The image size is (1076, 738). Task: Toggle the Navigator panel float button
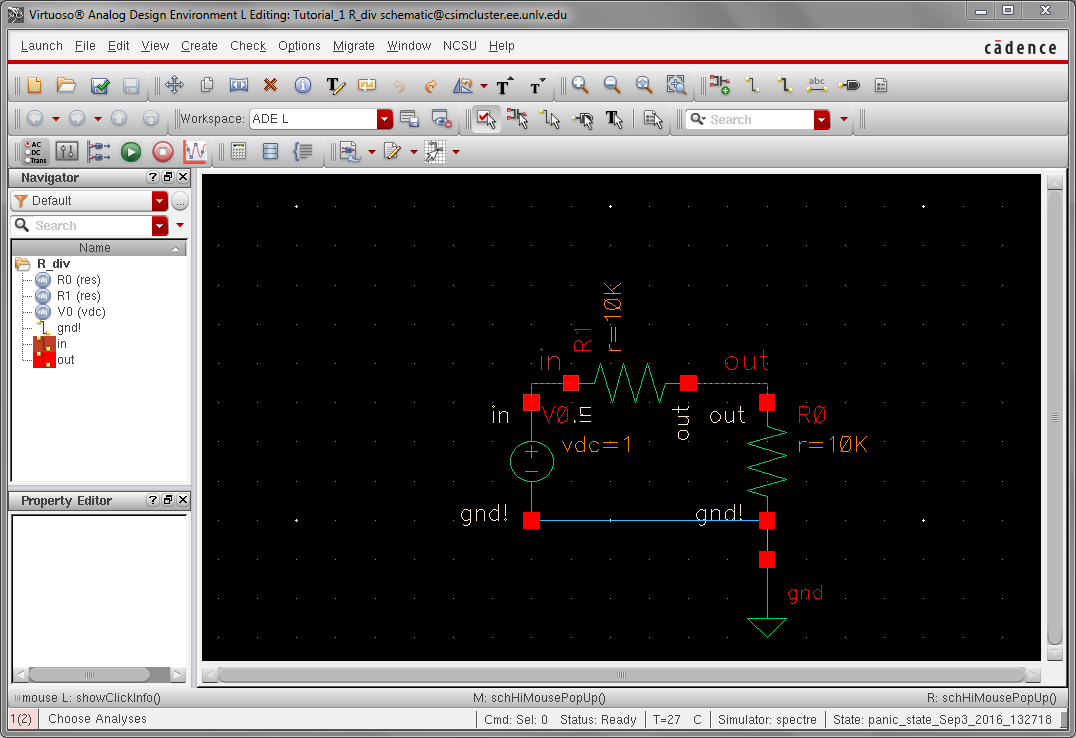pos(168,177)
